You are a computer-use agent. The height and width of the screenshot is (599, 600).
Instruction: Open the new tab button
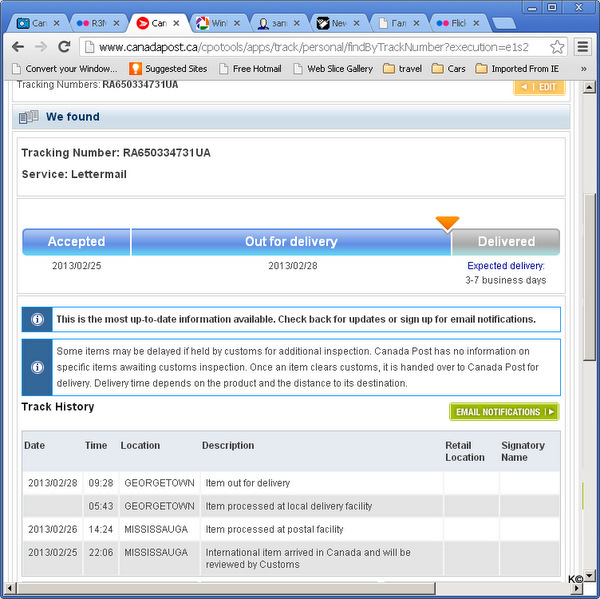pyautogui.click(x=504, y=24)
